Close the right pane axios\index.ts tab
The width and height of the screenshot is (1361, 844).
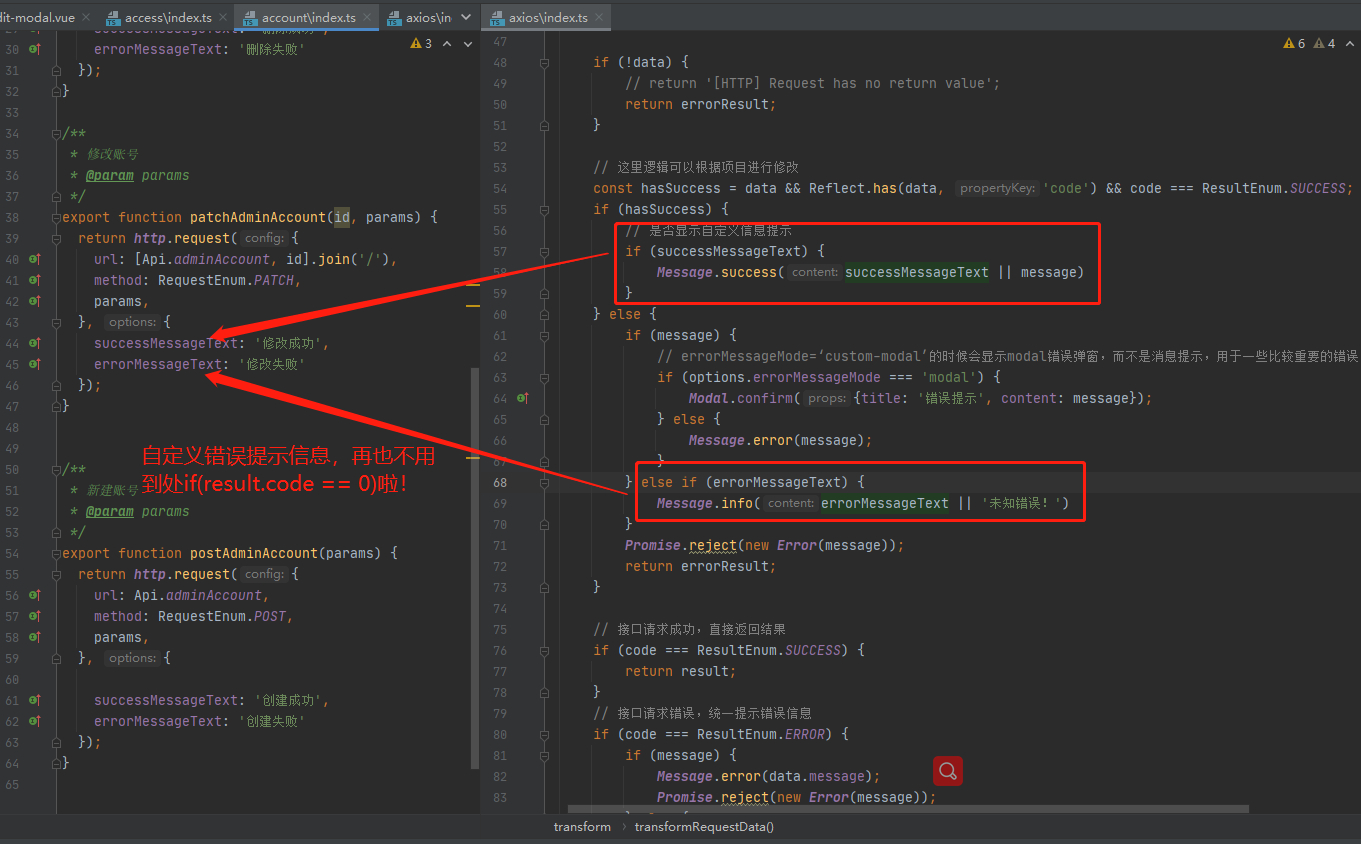(x=600, y=18)
